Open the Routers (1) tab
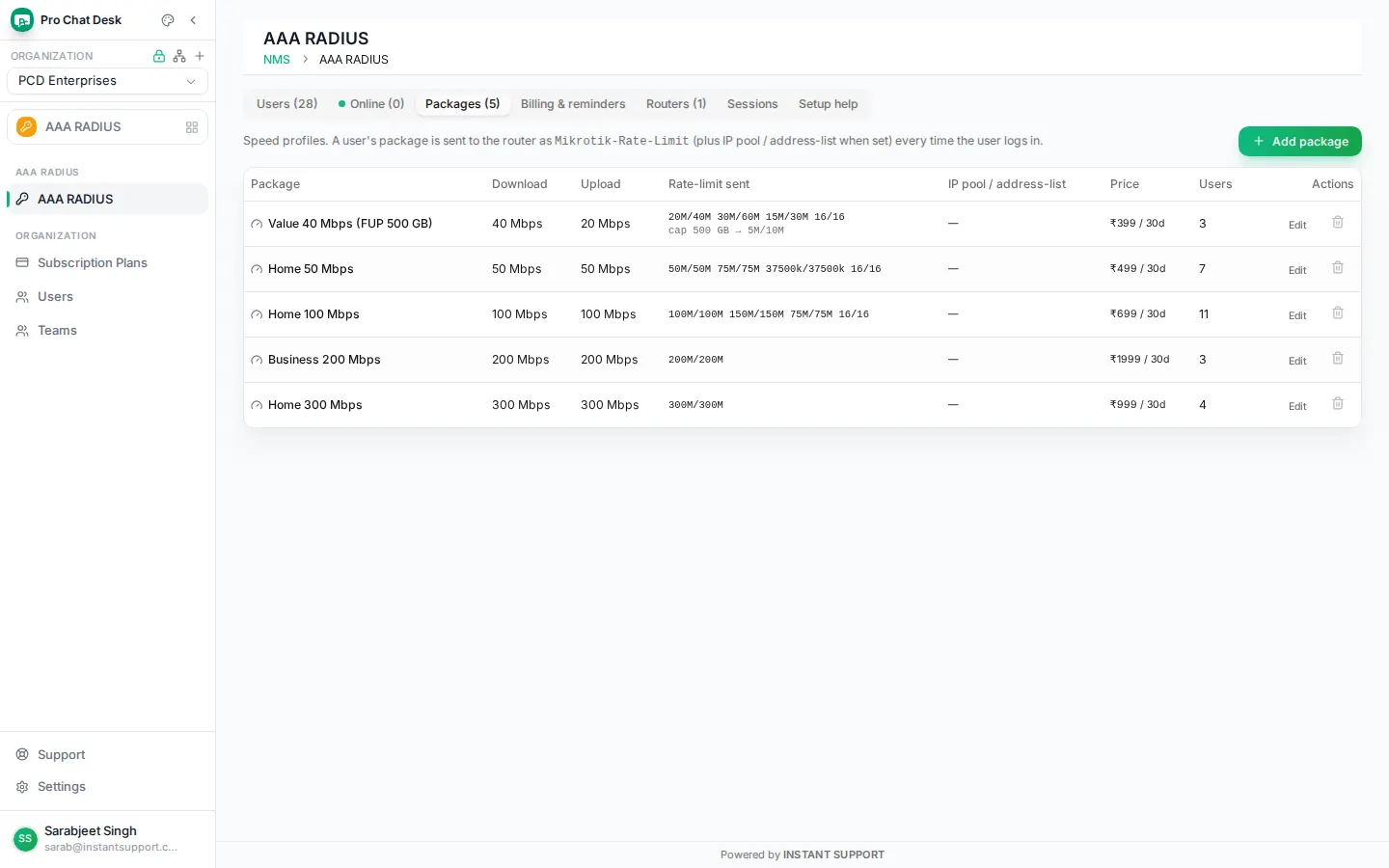1389x868 pixels. [x=676, y=104]
